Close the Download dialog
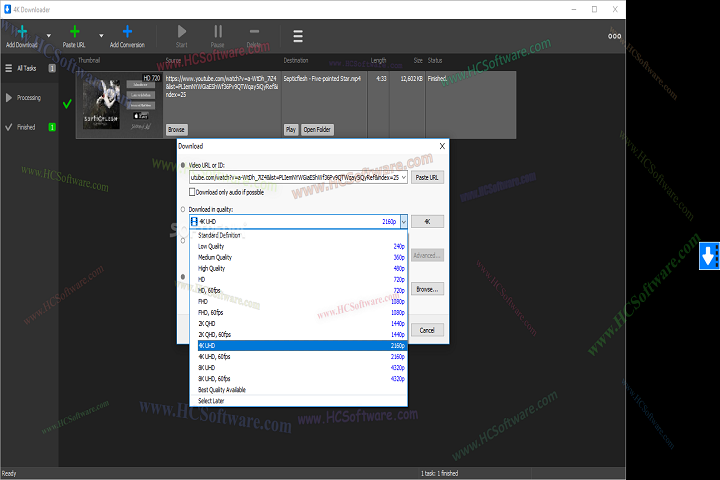The width and height of the screenshot is (720, 480). [x=442, y=146]
